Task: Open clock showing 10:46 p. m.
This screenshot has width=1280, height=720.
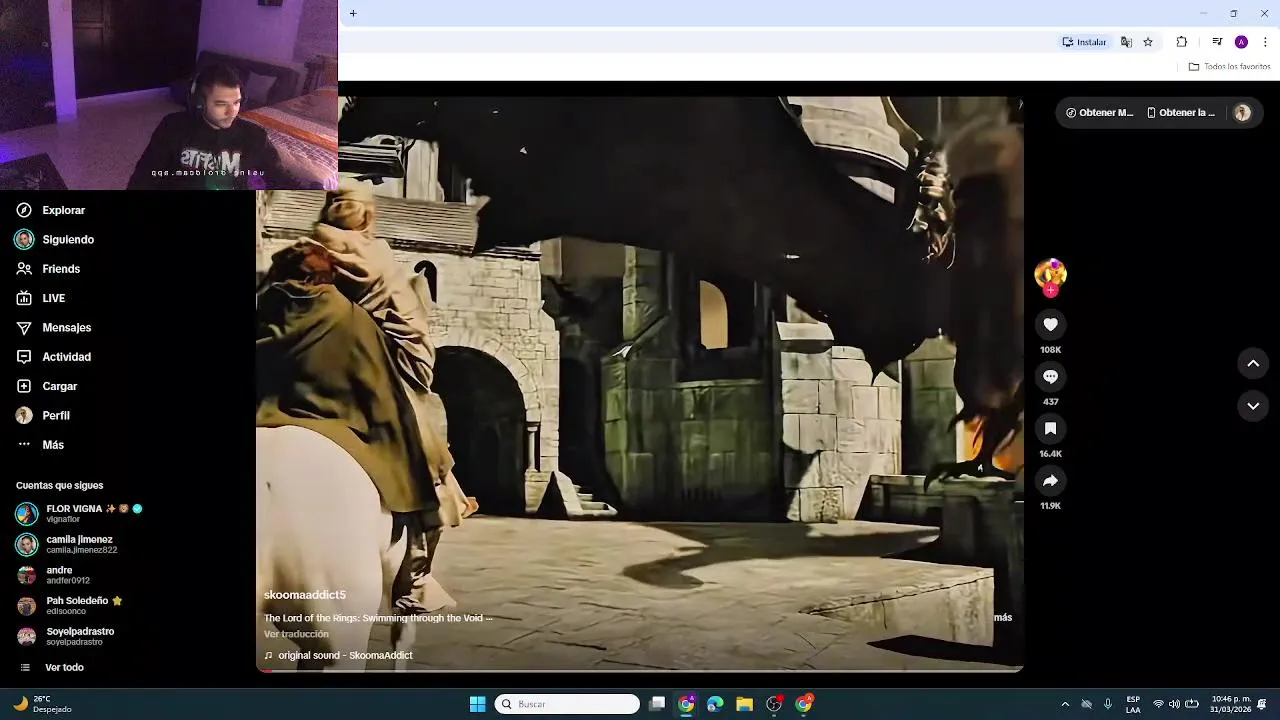Action: tap(1231, 704)
